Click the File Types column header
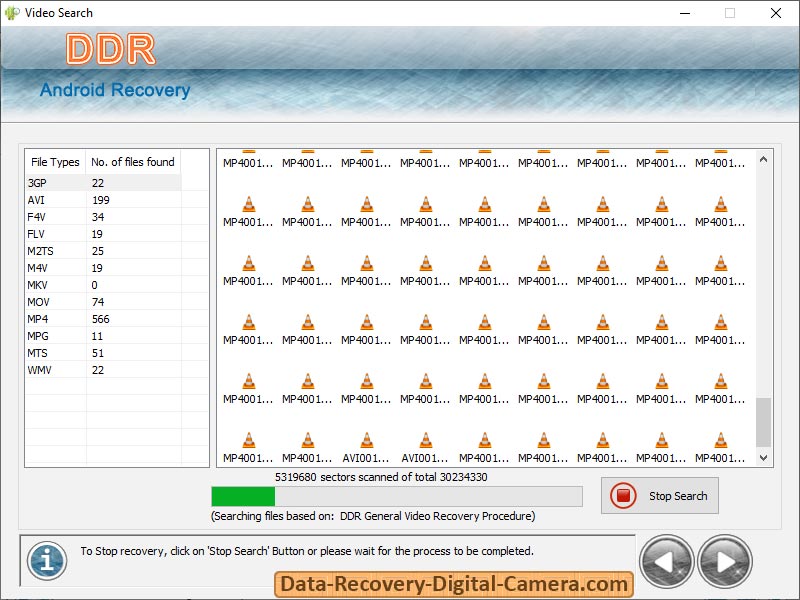The image size is (800, 600). pos(54,162)
